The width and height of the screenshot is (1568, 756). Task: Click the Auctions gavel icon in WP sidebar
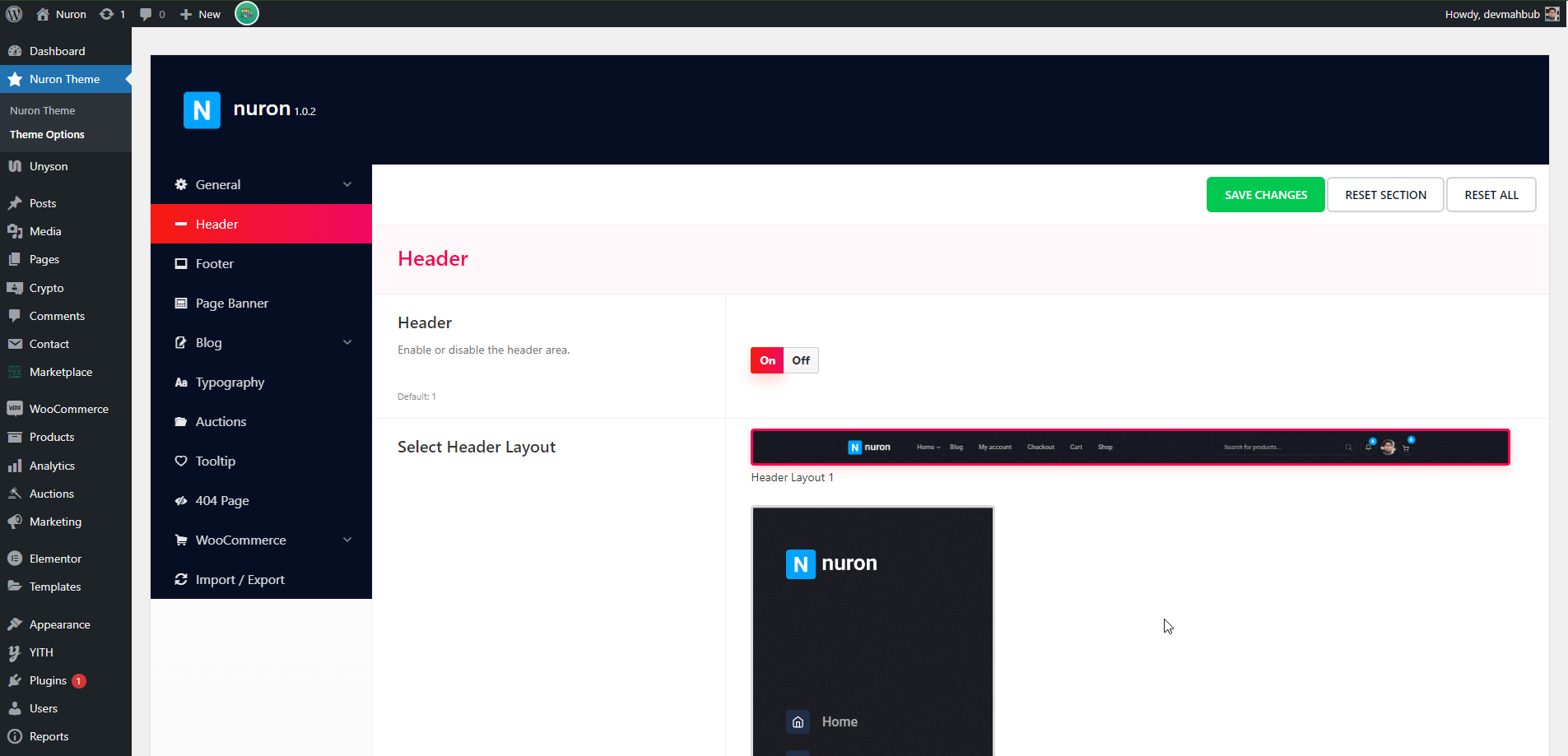[15, 494]
